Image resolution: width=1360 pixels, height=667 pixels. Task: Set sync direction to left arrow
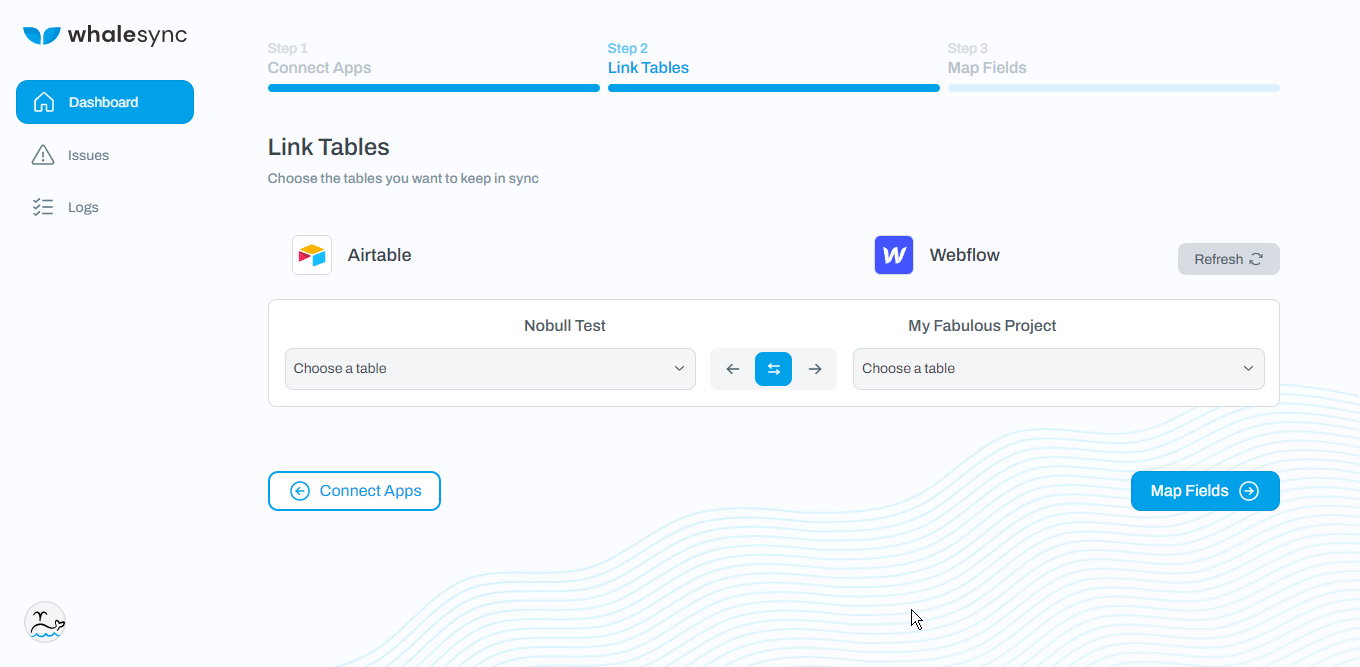tap(732, 369)
